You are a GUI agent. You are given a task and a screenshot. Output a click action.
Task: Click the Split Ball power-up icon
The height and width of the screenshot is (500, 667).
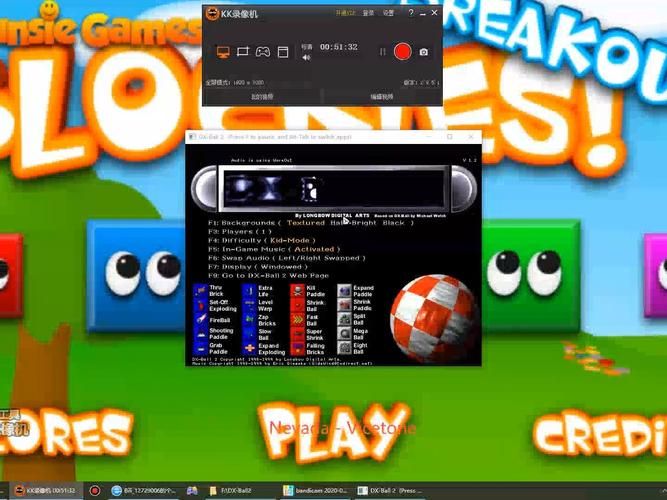[345, 319]
